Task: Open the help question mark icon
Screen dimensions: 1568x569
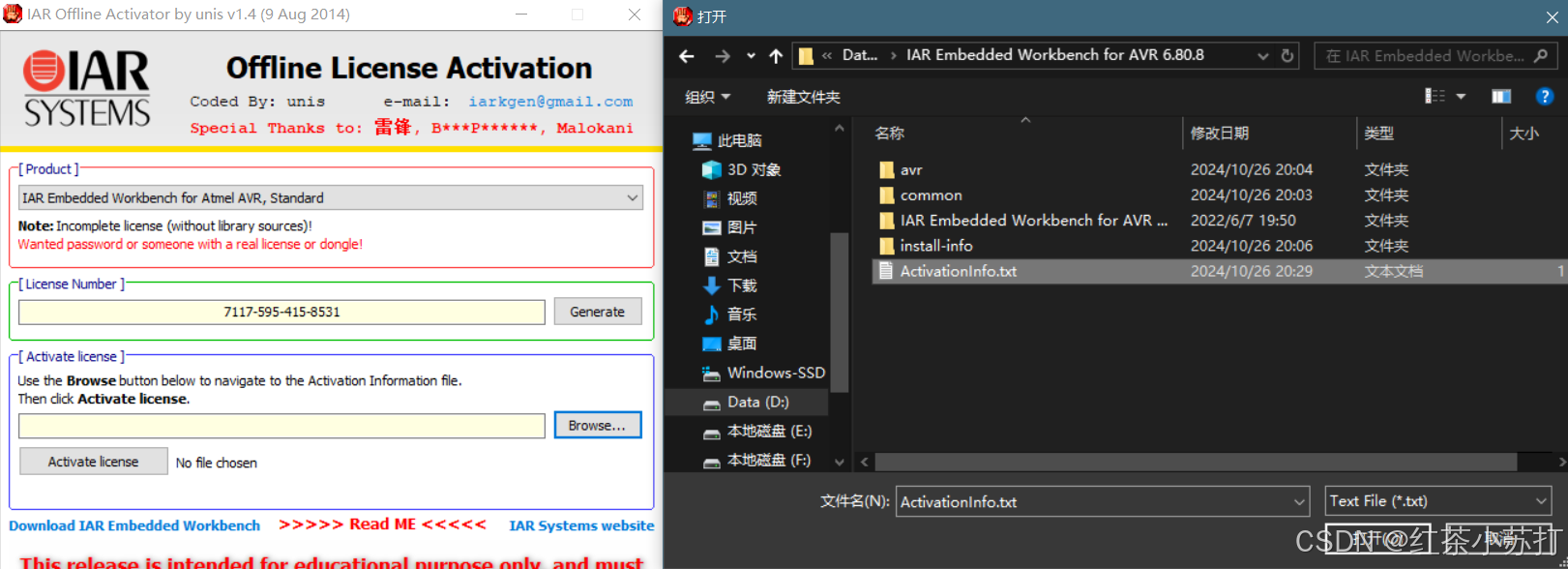Action: pos(1545,96)
